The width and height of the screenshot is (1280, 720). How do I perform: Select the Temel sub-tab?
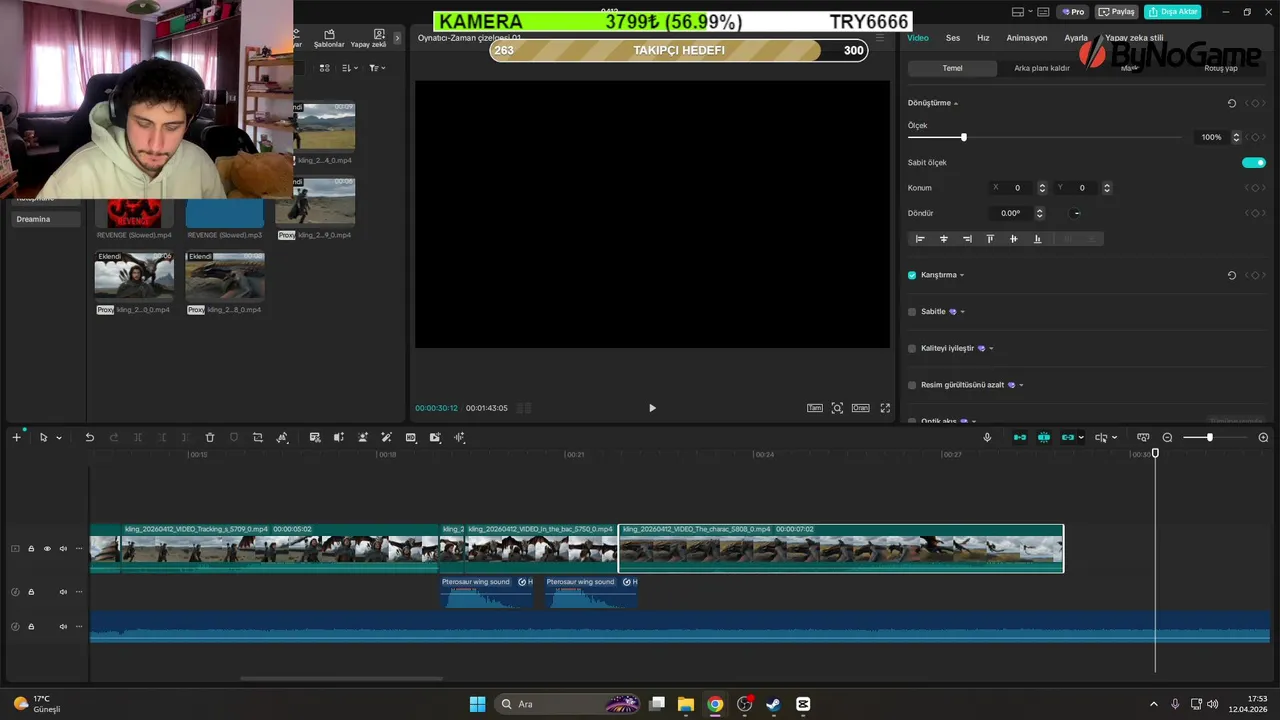[x=952, y=68]
